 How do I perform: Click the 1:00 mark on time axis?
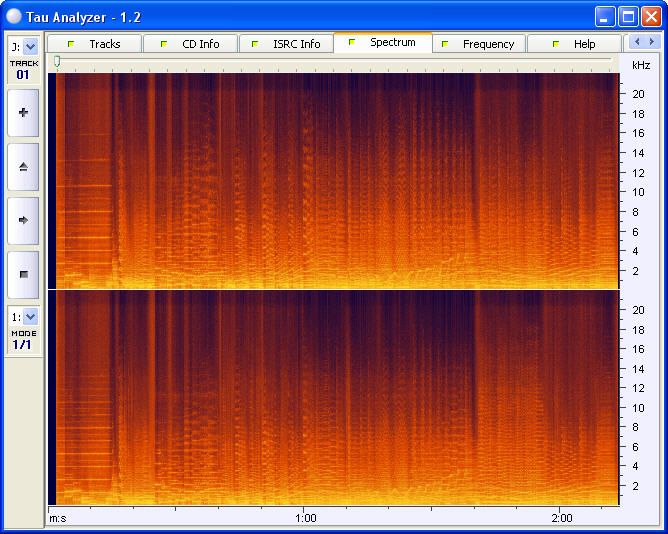coord(306,518)
